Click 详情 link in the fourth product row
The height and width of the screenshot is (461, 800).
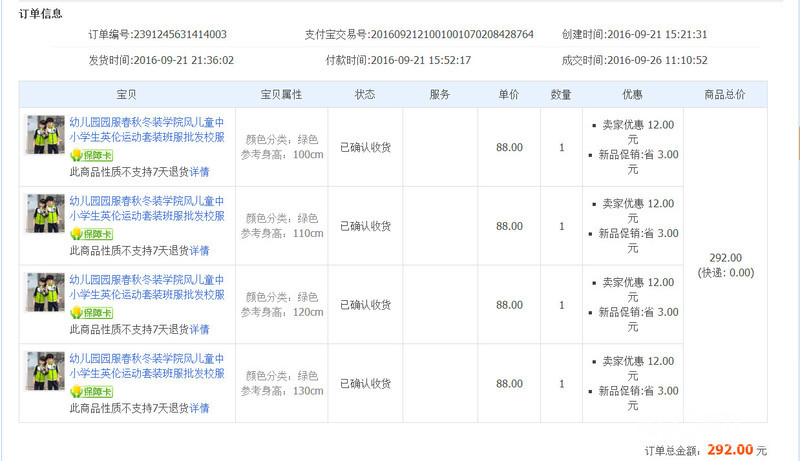200,408
